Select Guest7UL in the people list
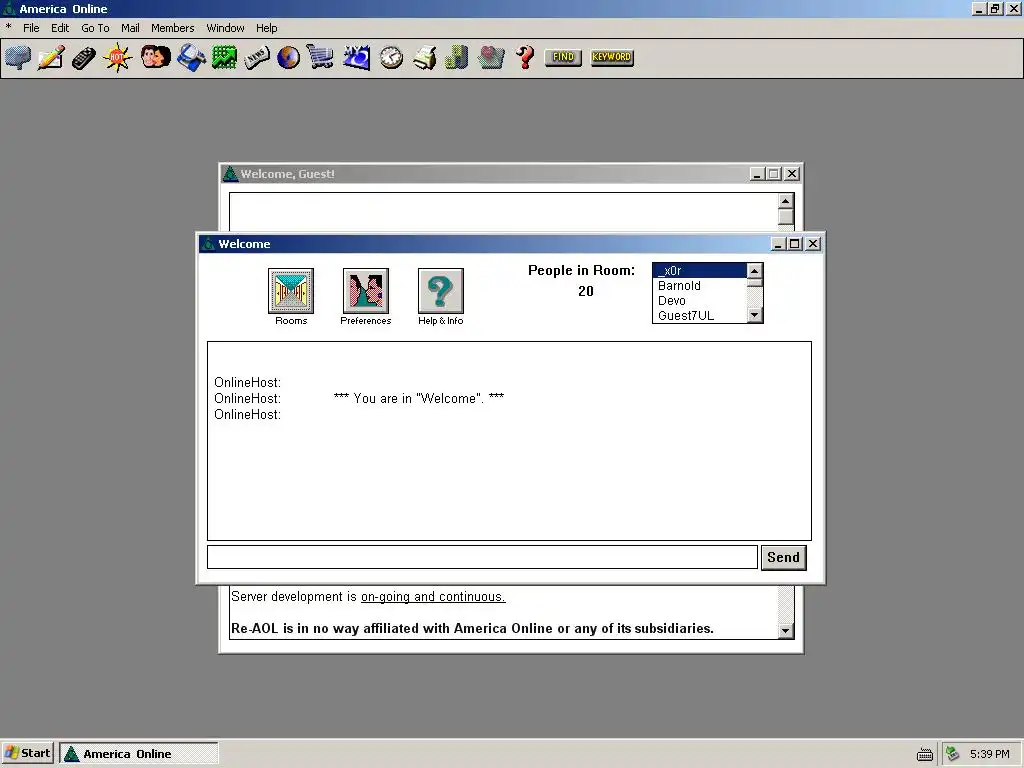Screen dimensions: 1024x768 click(699, 315)
